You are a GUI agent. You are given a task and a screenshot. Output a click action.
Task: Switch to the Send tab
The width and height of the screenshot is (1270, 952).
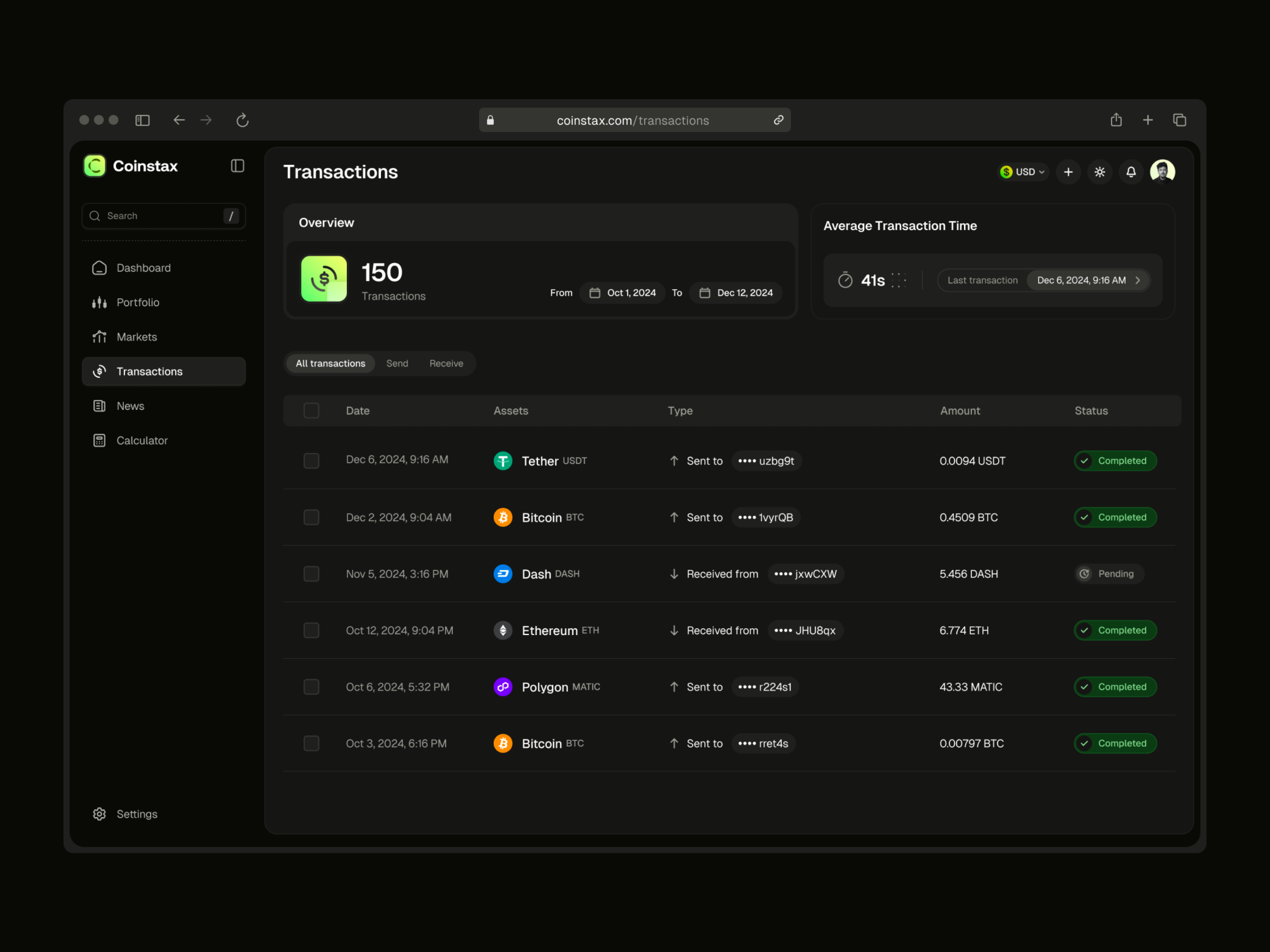(397, 363)
